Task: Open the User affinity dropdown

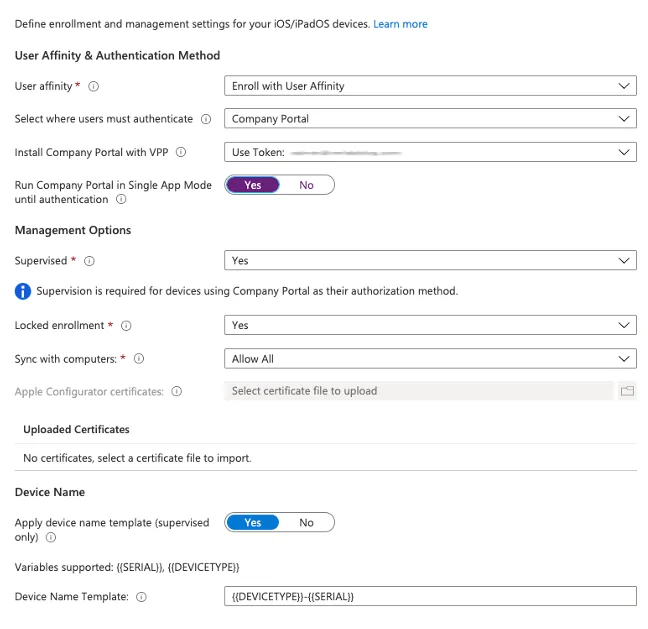Action: (430, 86)
